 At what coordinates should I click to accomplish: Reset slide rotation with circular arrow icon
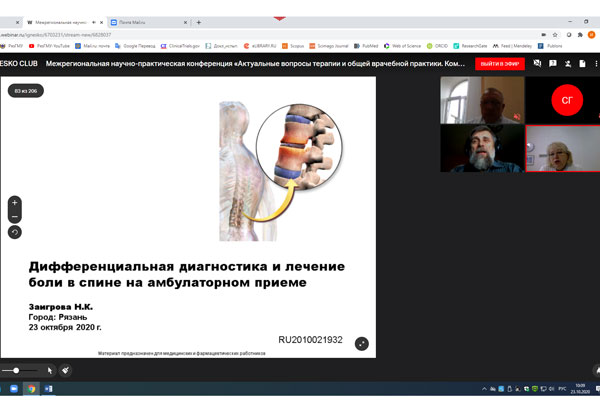coord(15,232)
